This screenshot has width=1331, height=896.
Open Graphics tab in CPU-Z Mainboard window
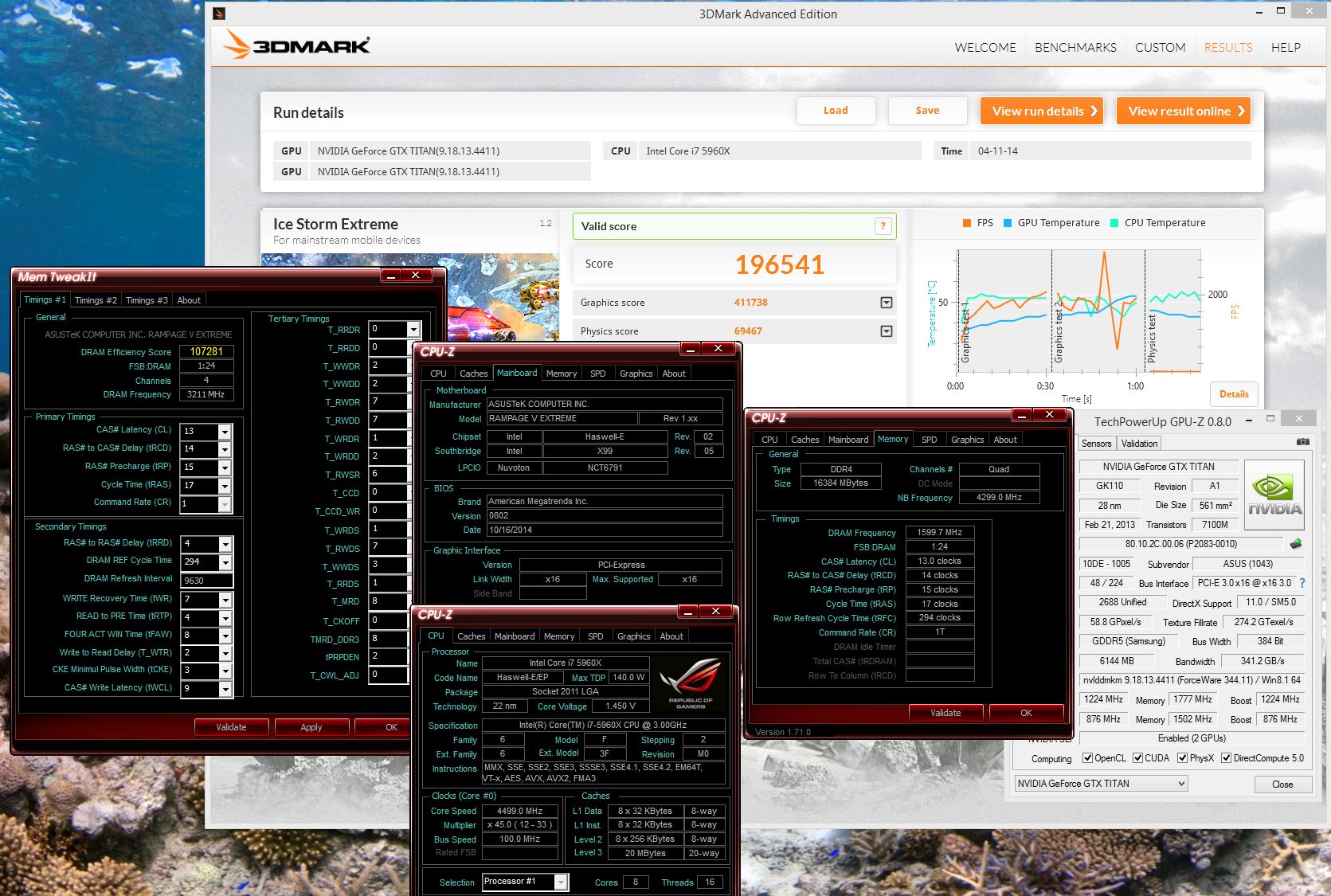636,374
